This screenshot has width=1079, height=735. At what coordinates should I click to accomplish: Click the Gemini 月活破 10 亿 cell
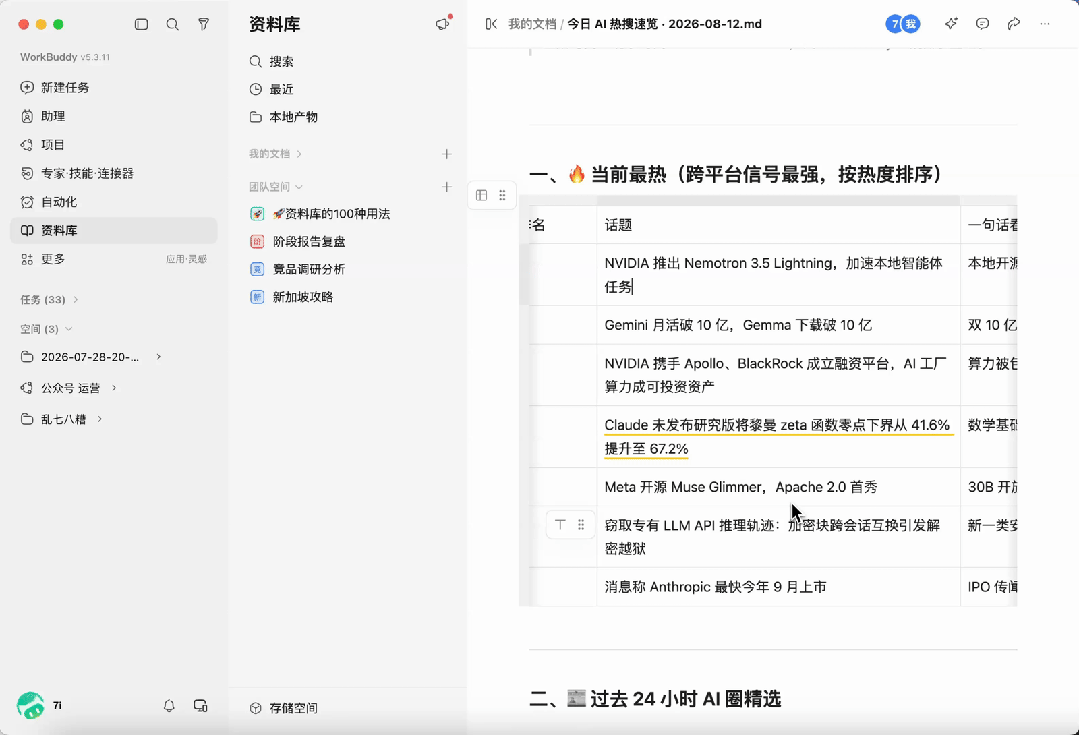point(778,326)
